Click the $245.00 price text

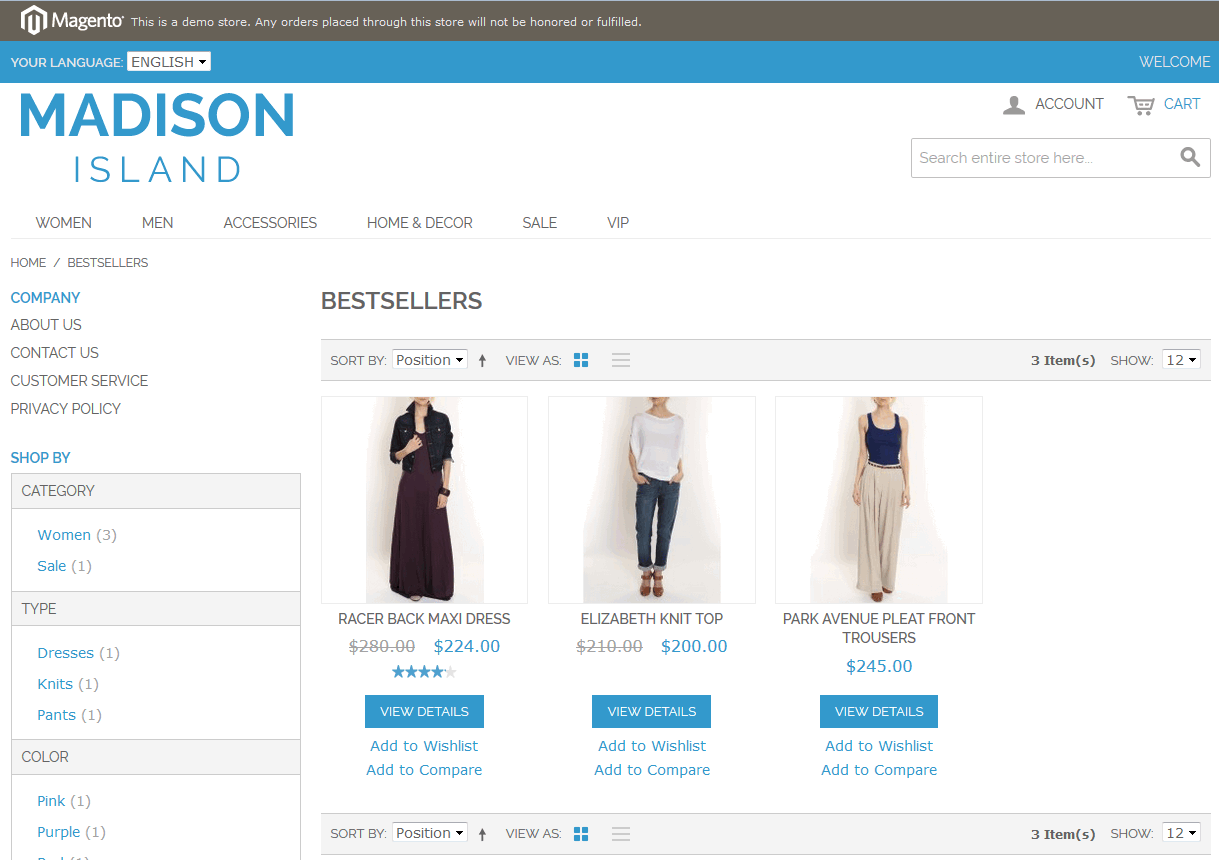click(x=879, y=666)
